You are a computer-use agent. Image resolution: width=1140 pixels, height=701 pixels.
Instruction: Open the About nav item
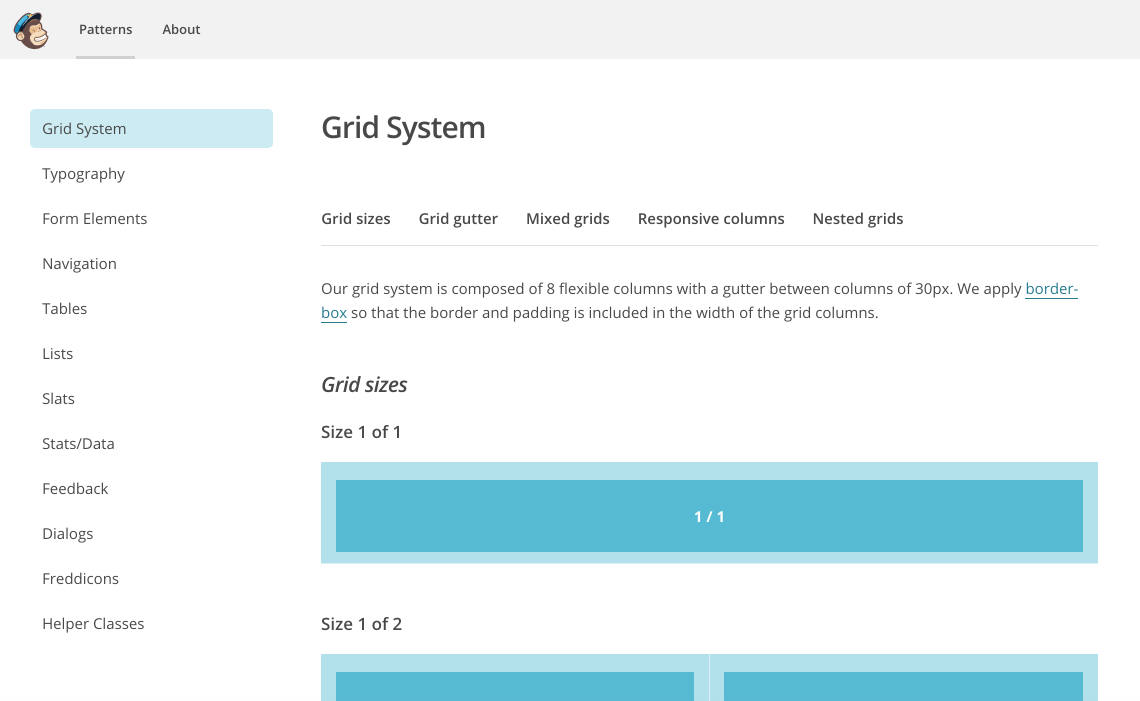tap(181, 29)
